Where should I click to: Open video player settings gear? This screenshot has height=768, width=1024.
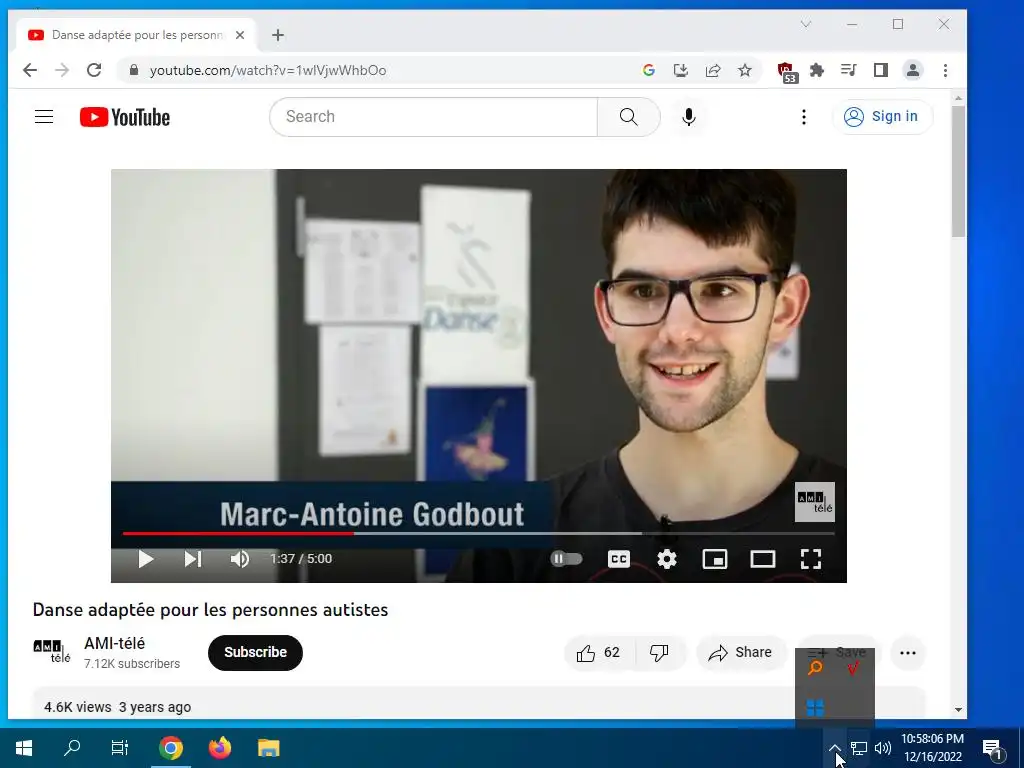pyautogui.click(x=667, y=559)
